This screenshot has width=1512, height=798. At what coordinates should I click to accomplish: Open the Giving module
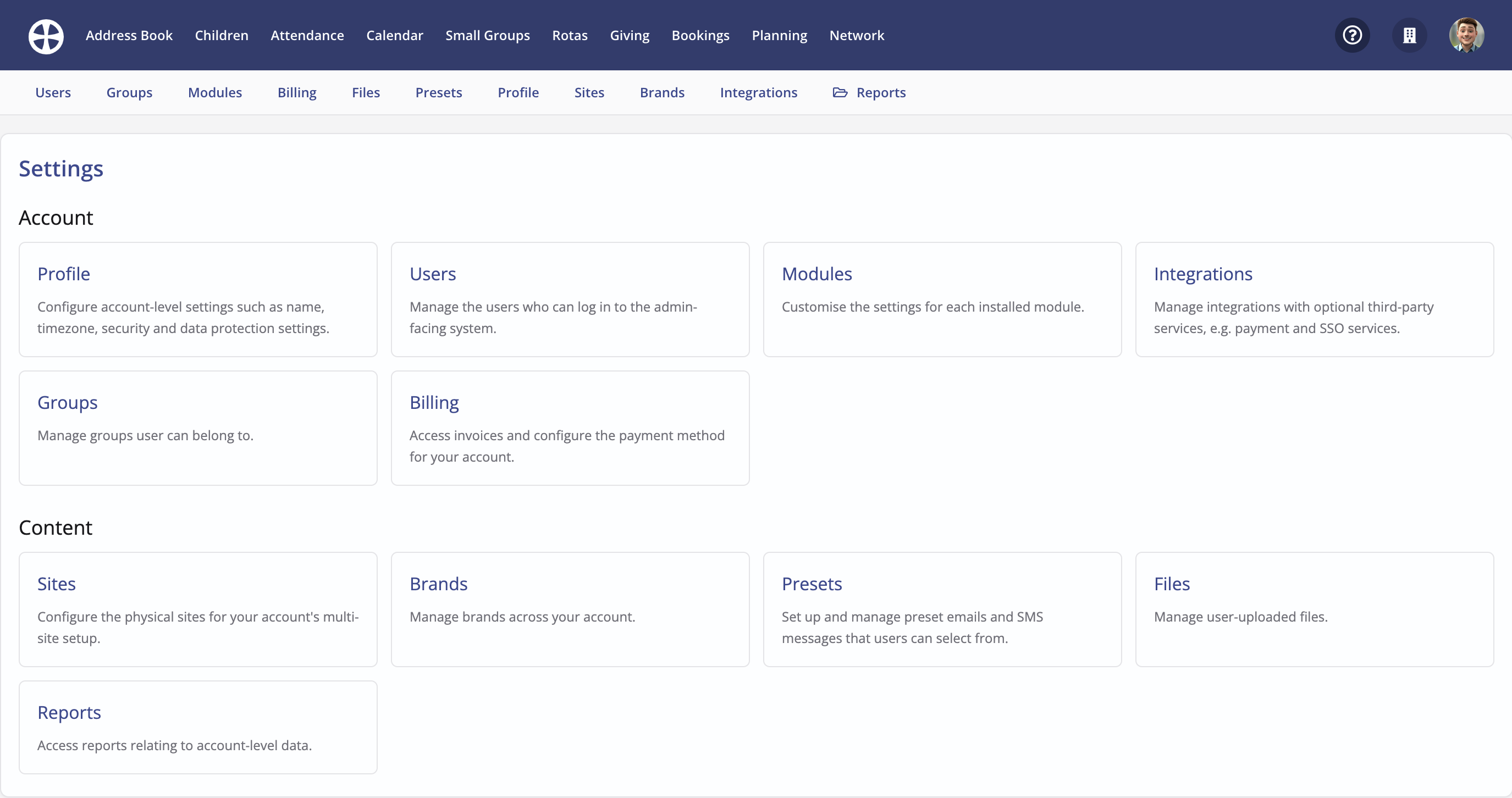pos(629,35)
